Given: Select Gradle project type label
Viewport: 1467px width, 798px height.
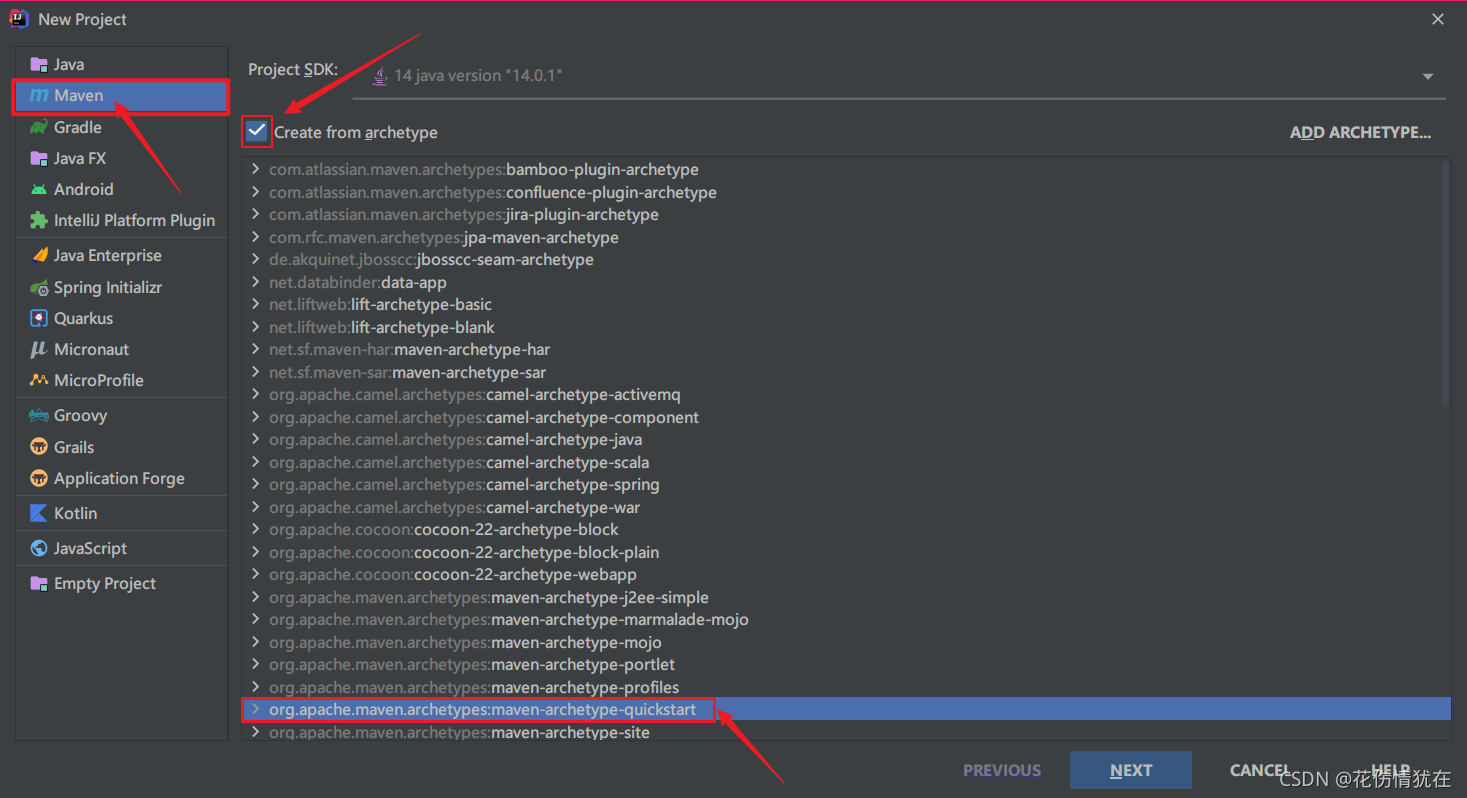Looking at the screenshot, I should [x=78, y=127].
